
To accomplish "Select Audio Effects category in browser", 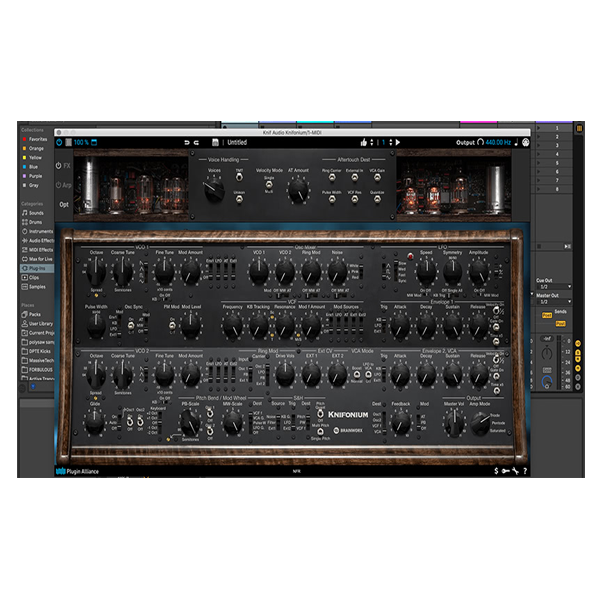I will pos(38,240).
